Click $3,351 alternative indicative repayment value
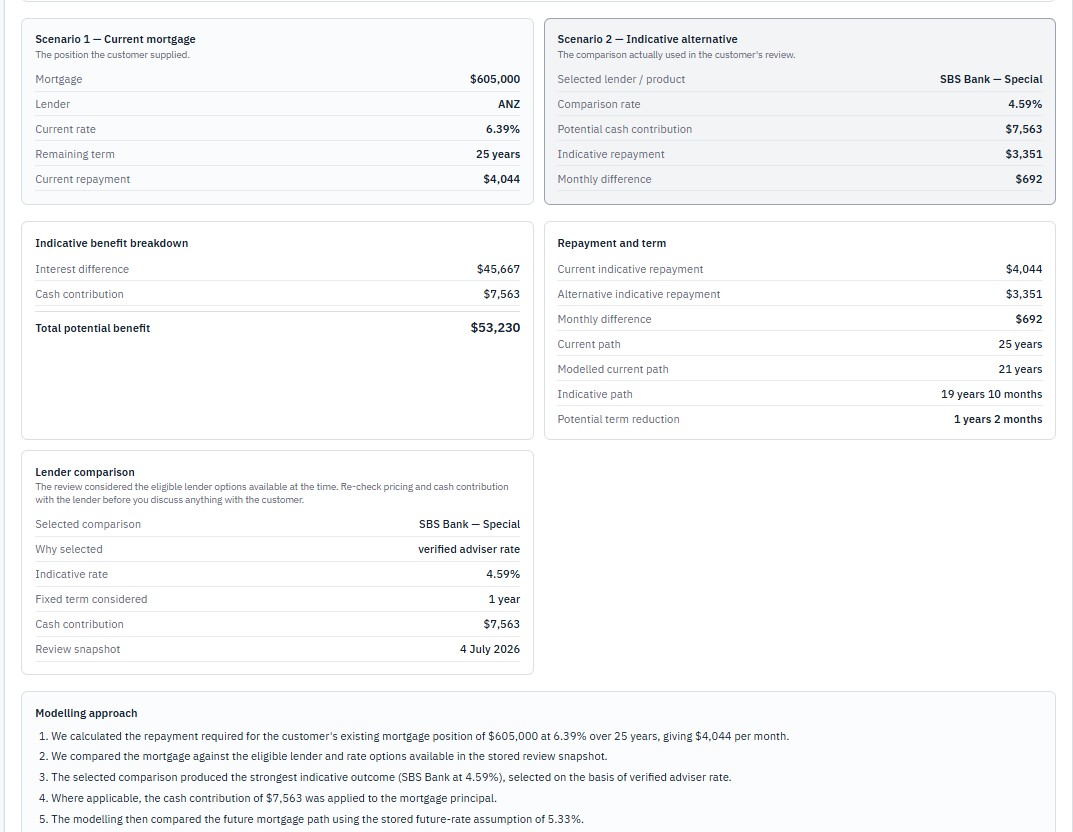 (x=1024, y=294)
